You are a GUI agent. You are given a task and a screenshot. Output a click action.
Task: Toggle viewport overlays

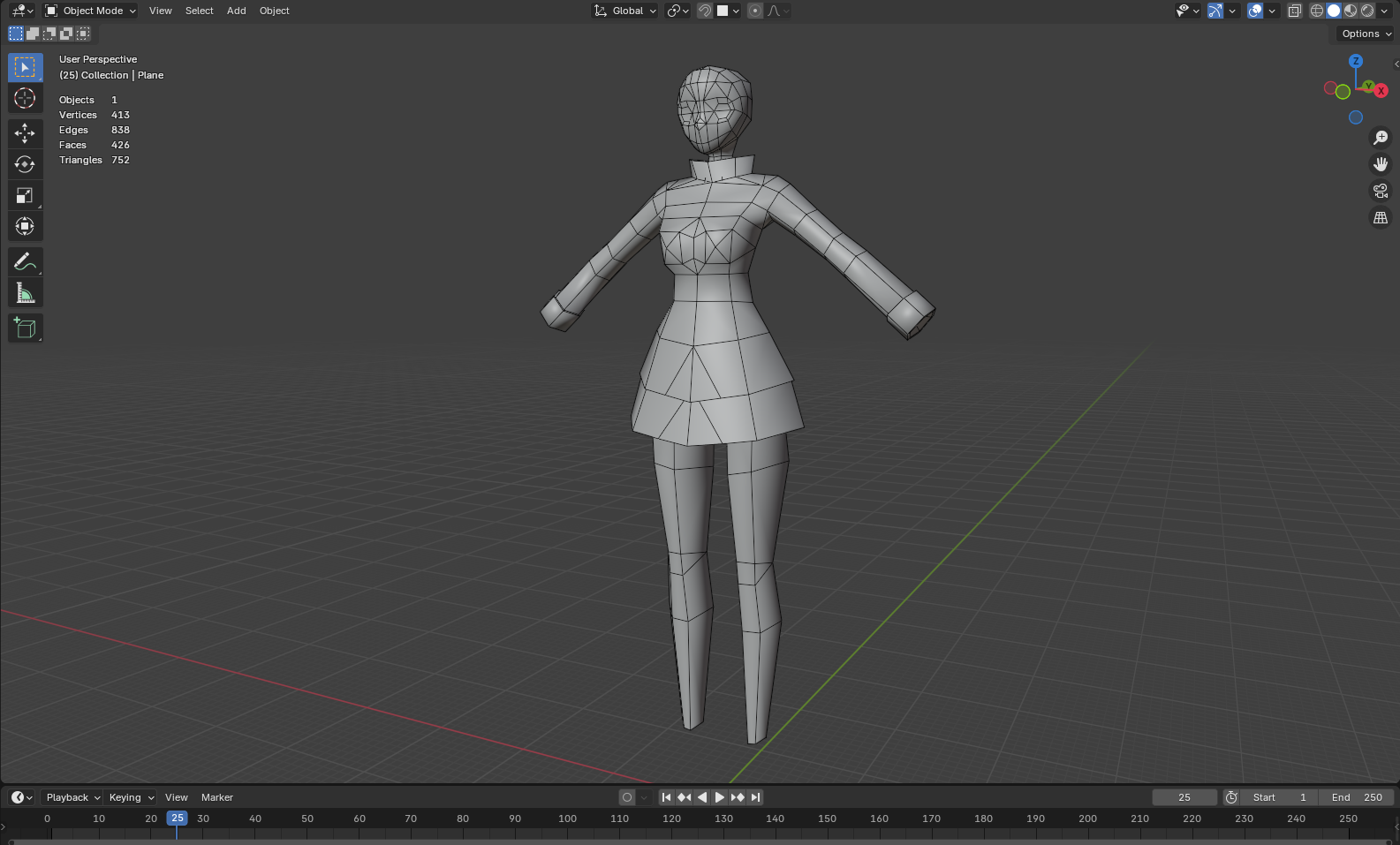pyautogui.click(x=1255, y=11)
